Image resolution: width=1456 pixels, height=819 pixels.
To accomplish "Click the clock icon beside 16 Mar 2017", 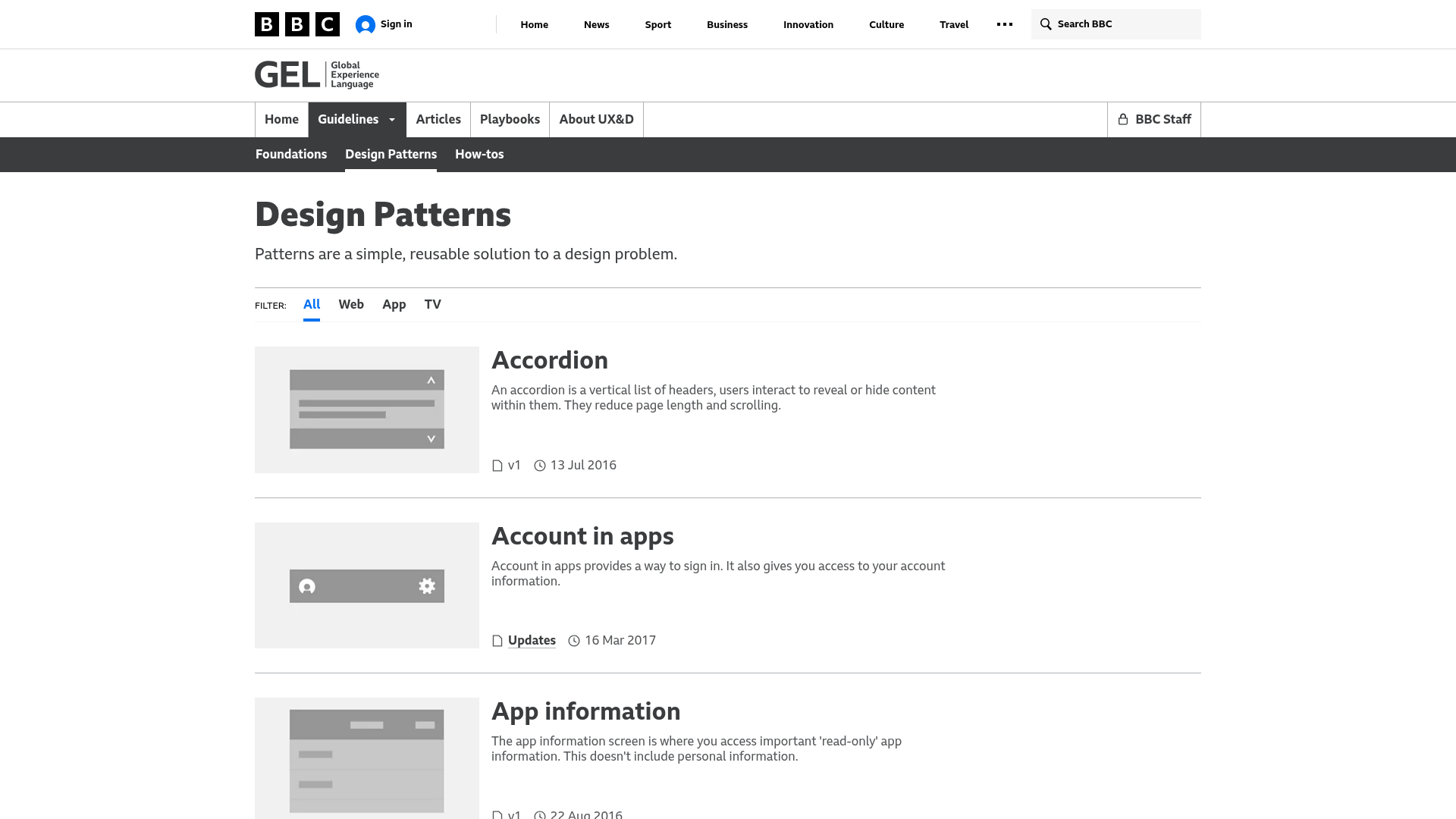I will [574, 641].
